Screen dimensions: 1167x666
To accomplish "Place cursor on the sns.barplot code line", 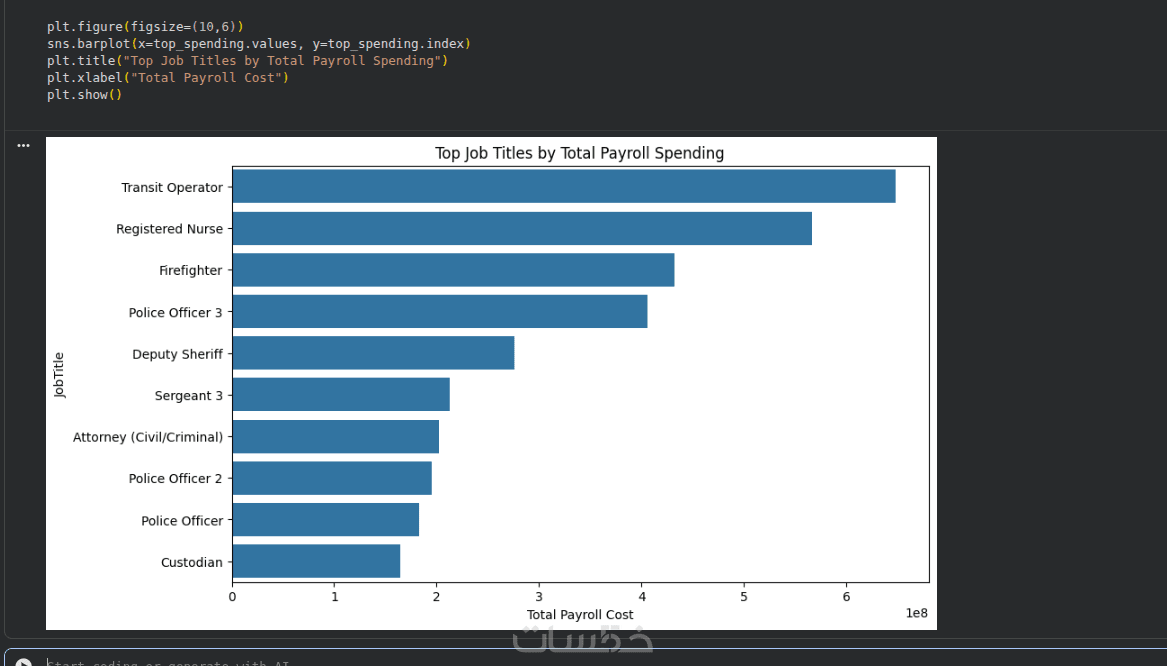I will (258, 44).
